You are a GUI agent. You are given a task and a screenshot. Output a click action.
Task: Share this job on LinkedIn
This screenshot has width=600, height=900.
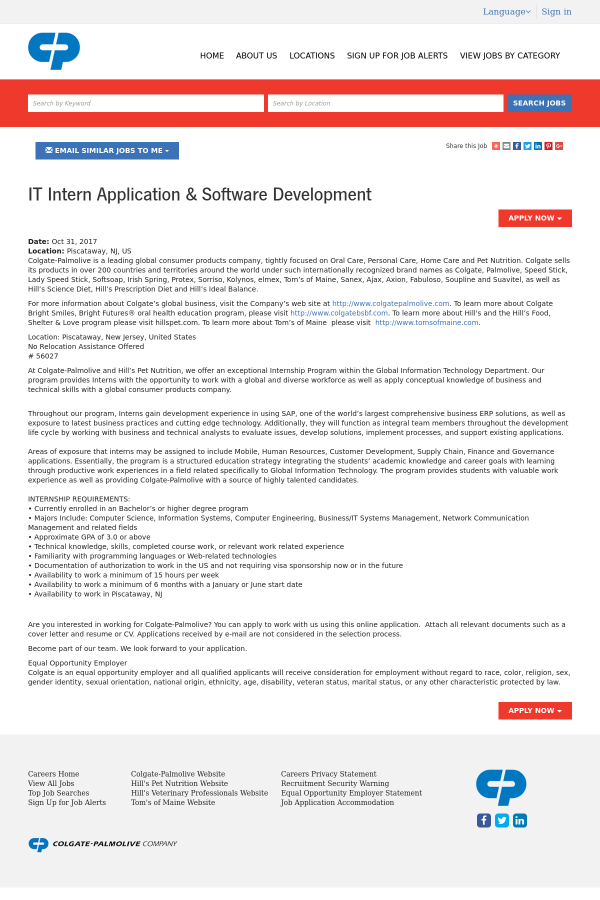coord(538,146)
